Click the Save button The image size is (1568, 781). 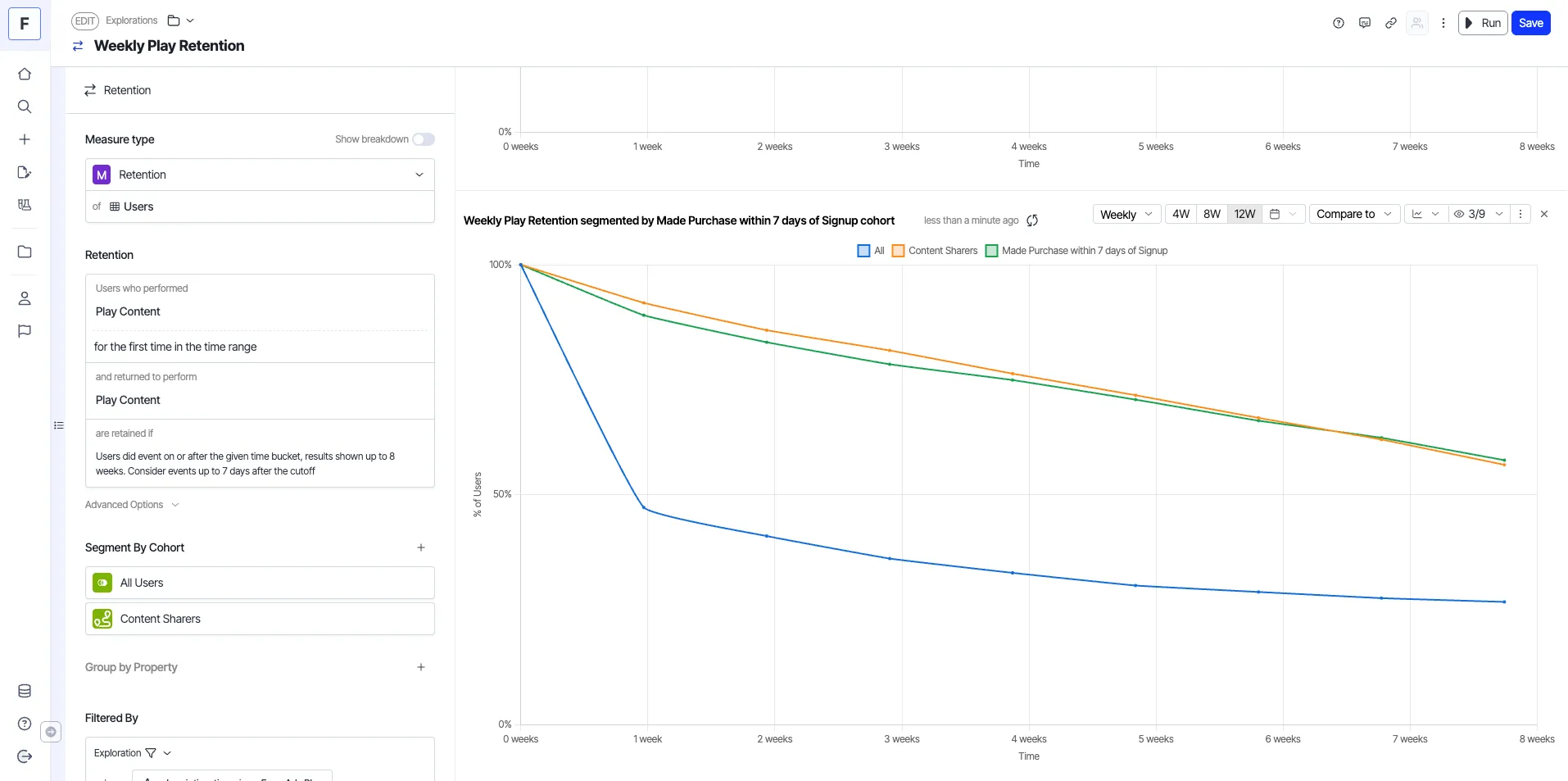pyautogui.click(x=1531, y=23)
